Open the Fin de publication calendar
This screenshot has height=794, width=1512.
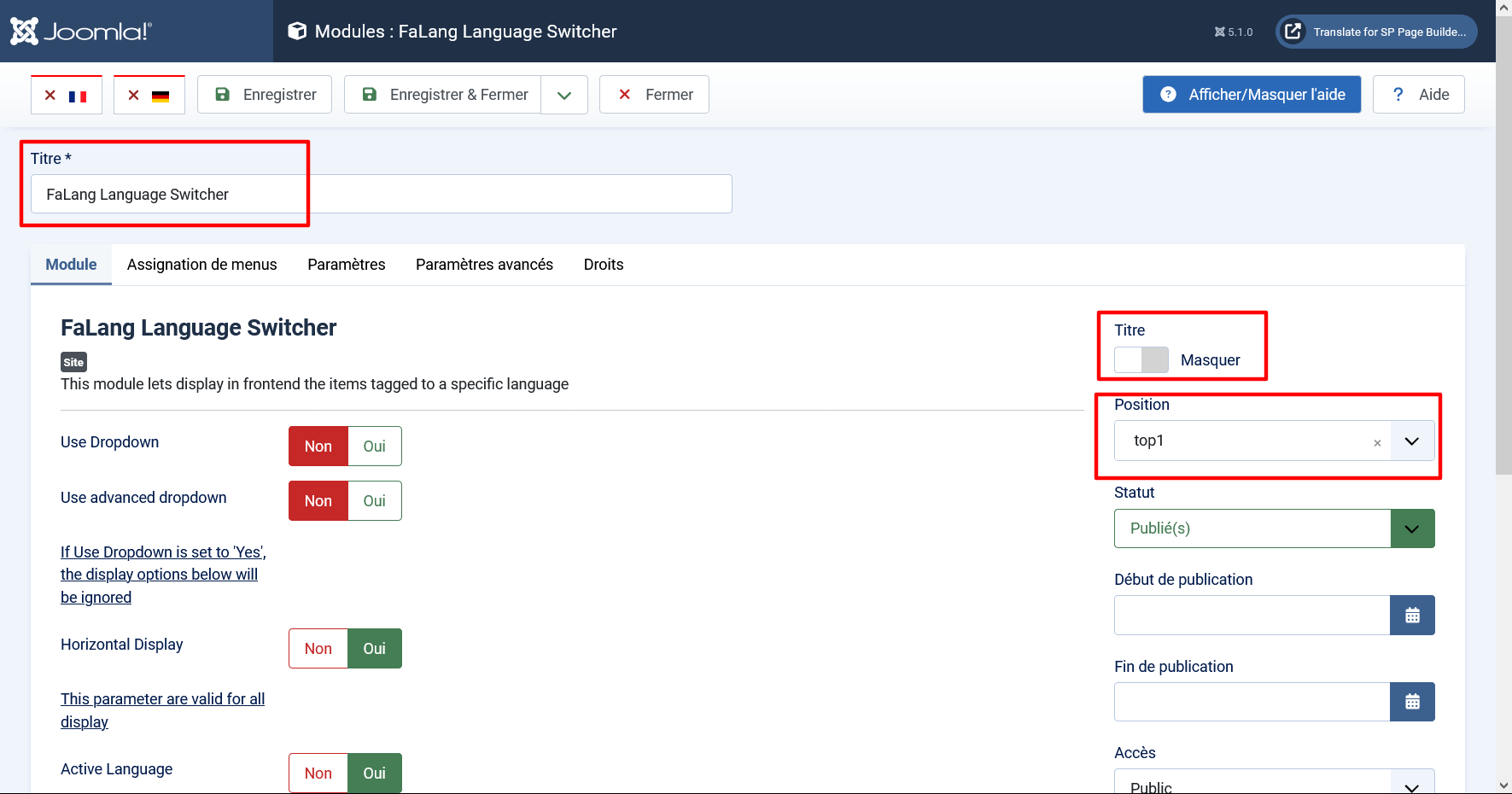[1413, 702]
